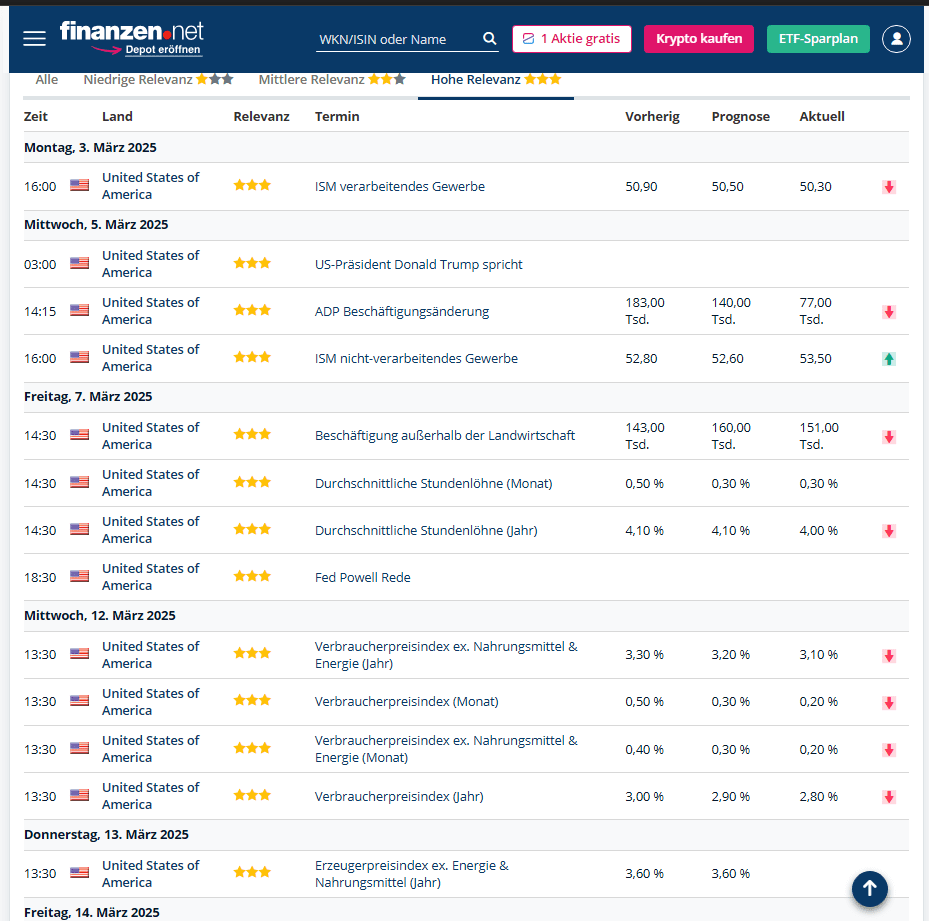Open Verbraucherpreisindex (Monat) event
The height and width of the screenshot is (921, 929).
coord(407,702)
